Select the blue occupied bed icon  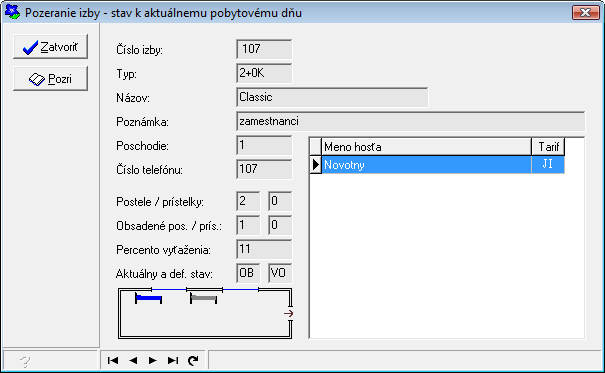pos(149,298)
